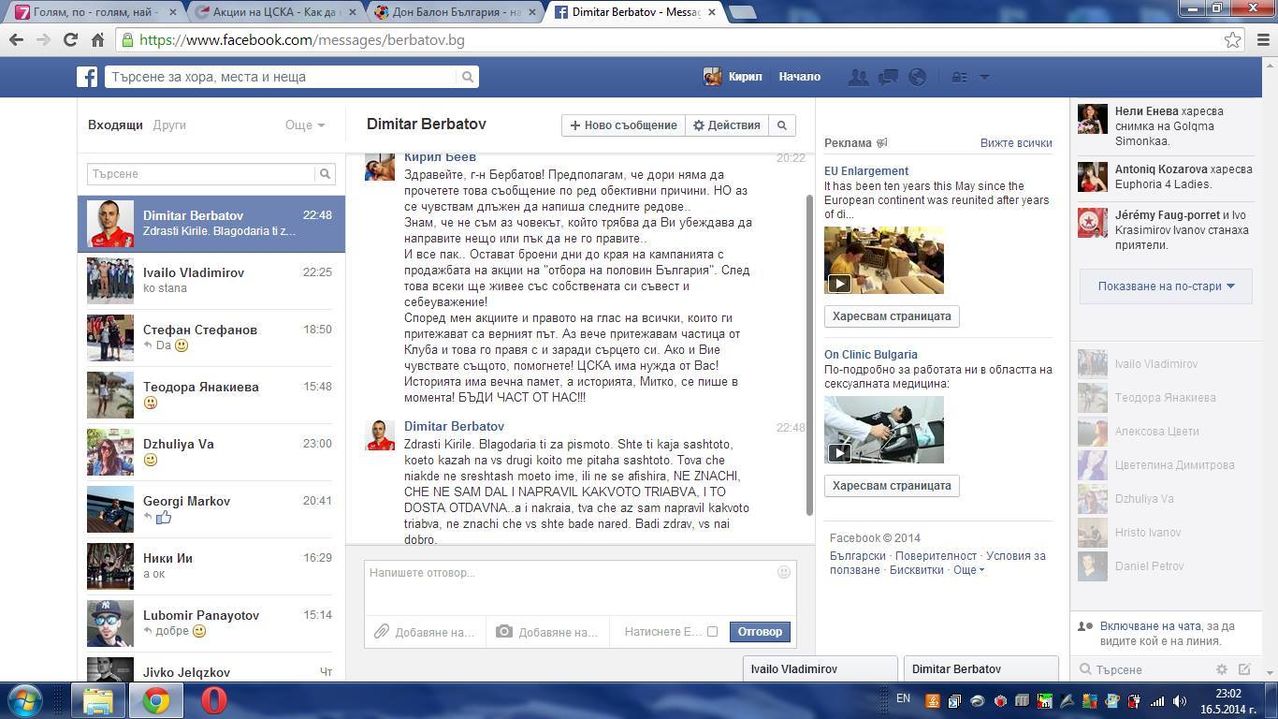Click the search icon in the inbox search field
This screenshot has height=719, width=1278.
[325, 174]
